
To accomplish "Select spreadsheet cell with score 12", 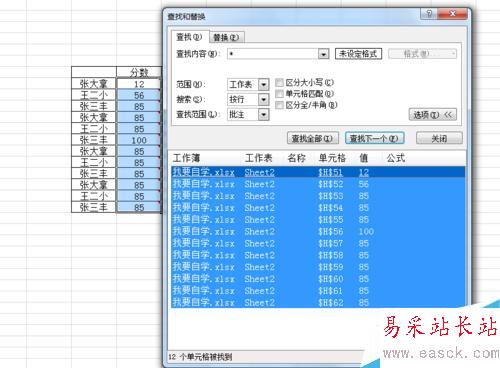I will point(139,84).
